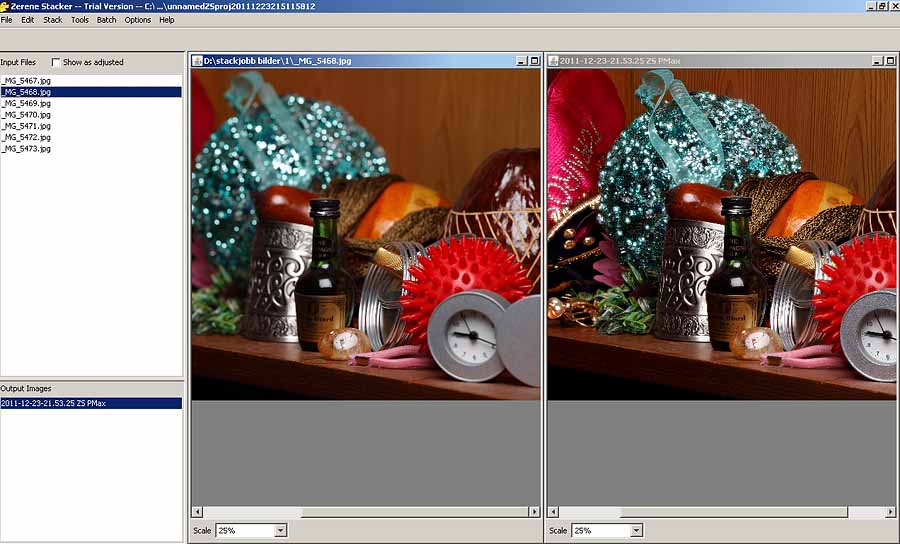Image resolution: width=900 pixels, height=544 pixels.
Task: Minimize the _MG_5468.jpg source image pane
Action: click(521, 61)
